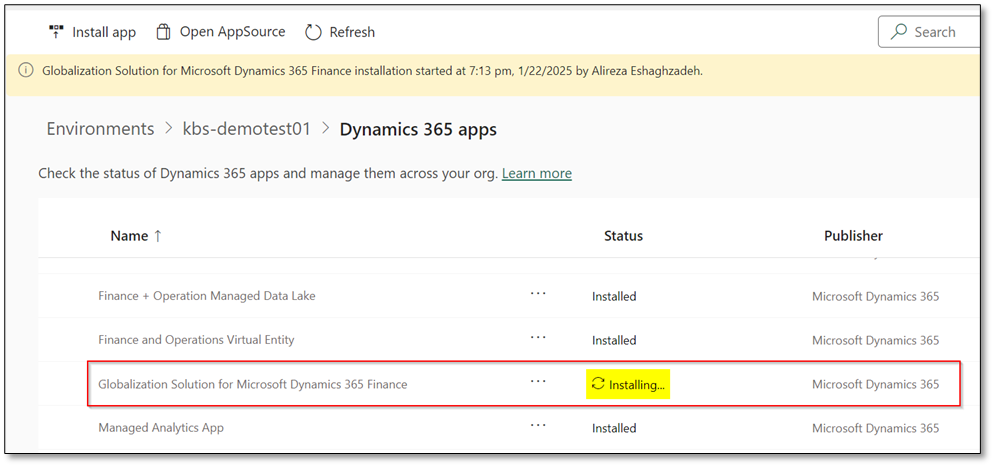Click the Publisher column header
Screen dimensions: 994x467
(853, 236)
